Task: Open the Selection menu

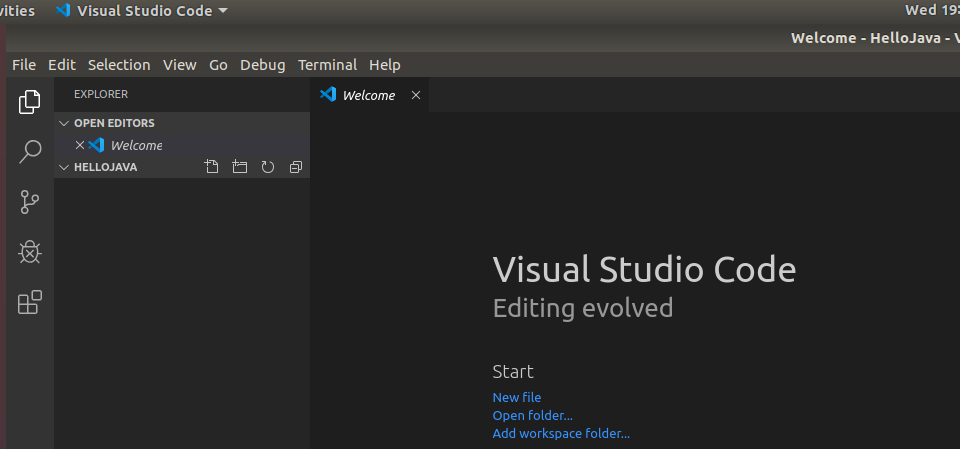Action: pos(119,65)
